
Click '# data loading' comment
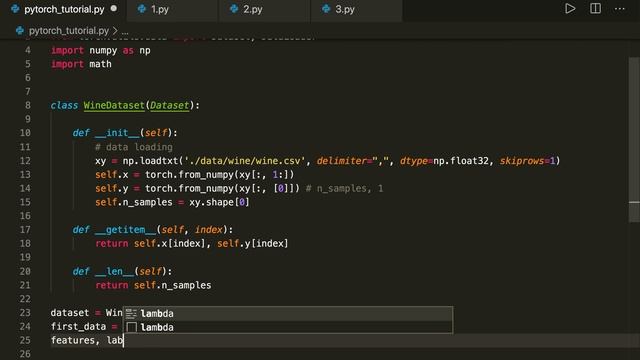pos(133,147)
